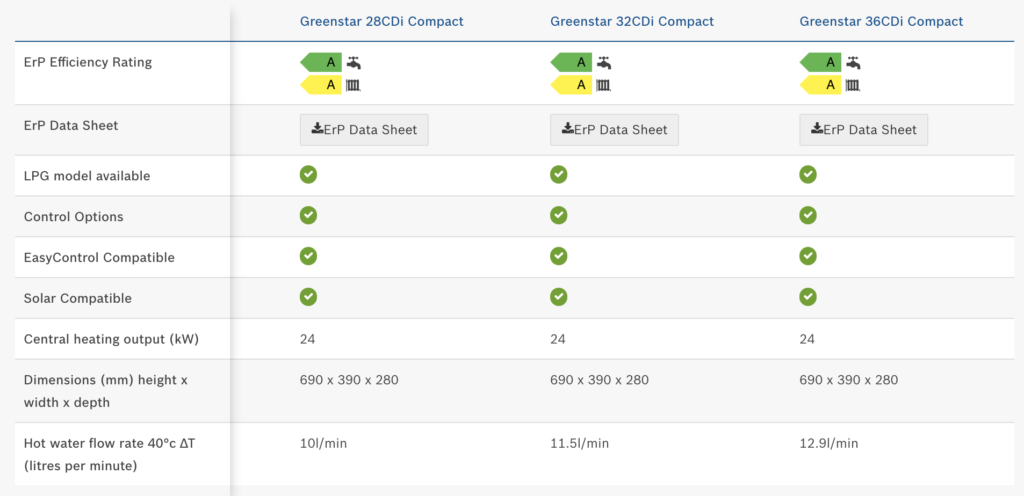
Task: Click the tap icon for 28CDi Compact
Action: click(x=353, y=63)
